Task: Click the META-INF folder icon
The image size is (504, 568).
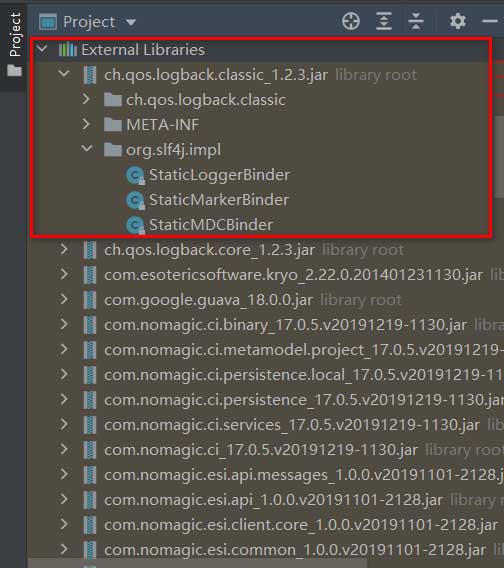Action: tap(113, 125)
